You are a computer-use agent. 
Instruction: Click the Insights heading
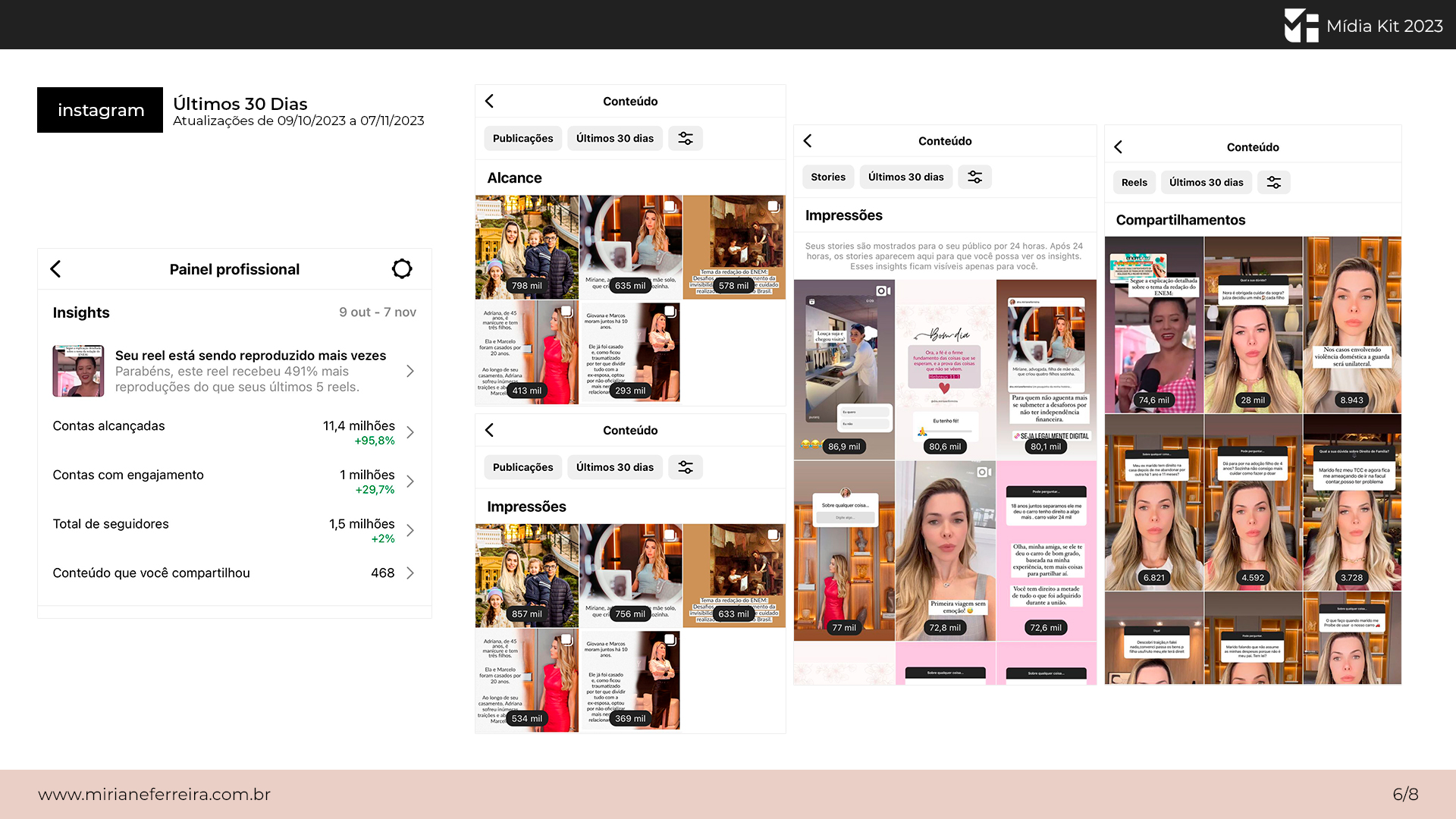(81, 312)
